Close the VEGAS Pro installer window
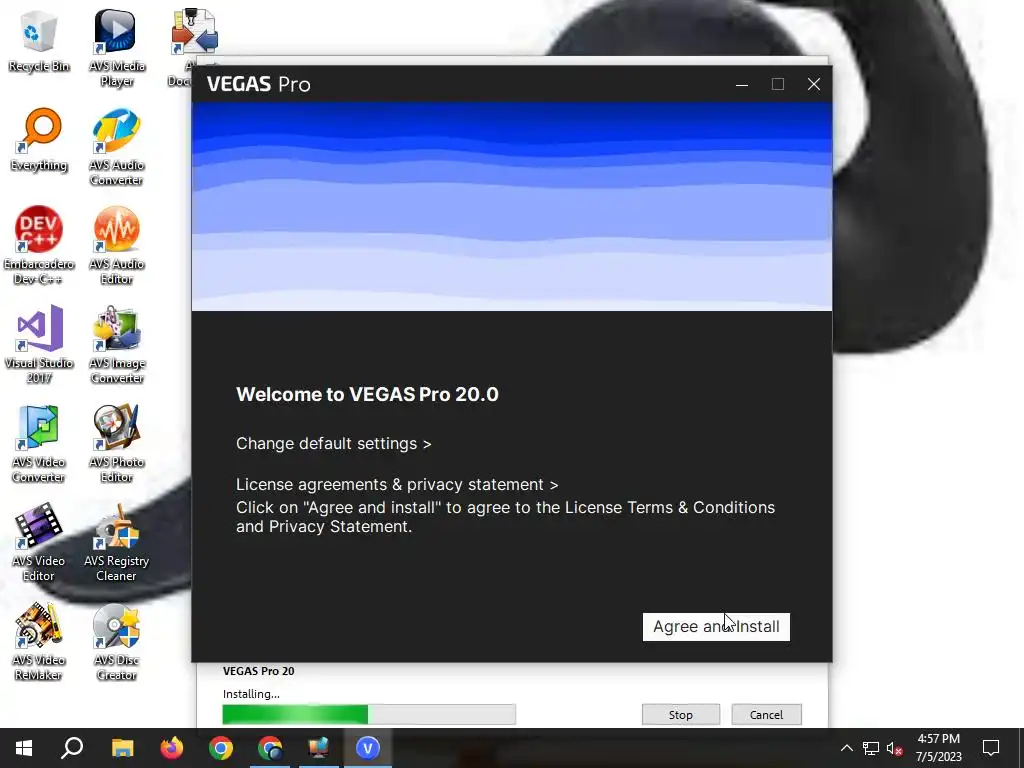 814,84
